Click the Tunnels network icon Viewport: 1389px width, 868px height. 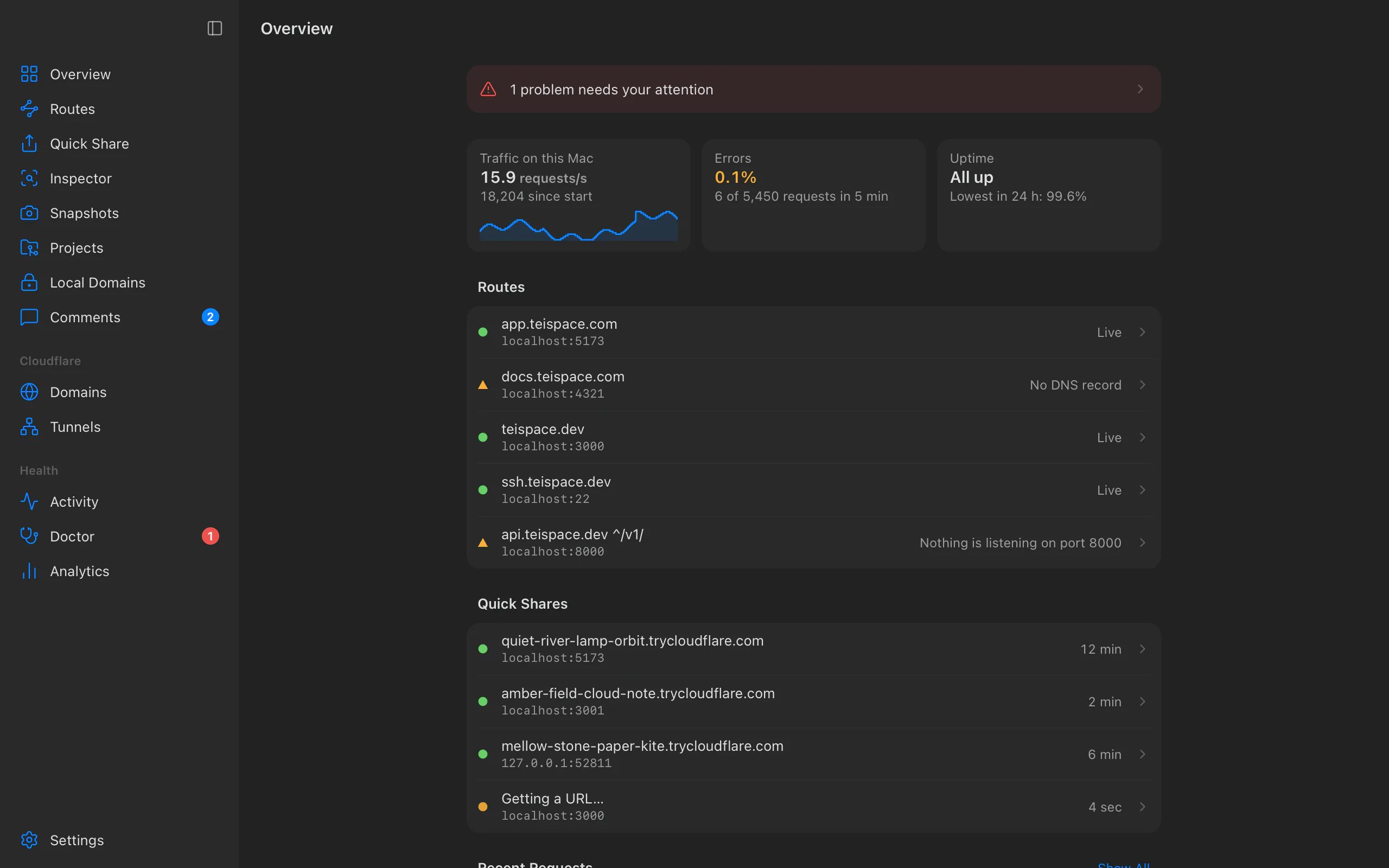(x=29, y=426)
